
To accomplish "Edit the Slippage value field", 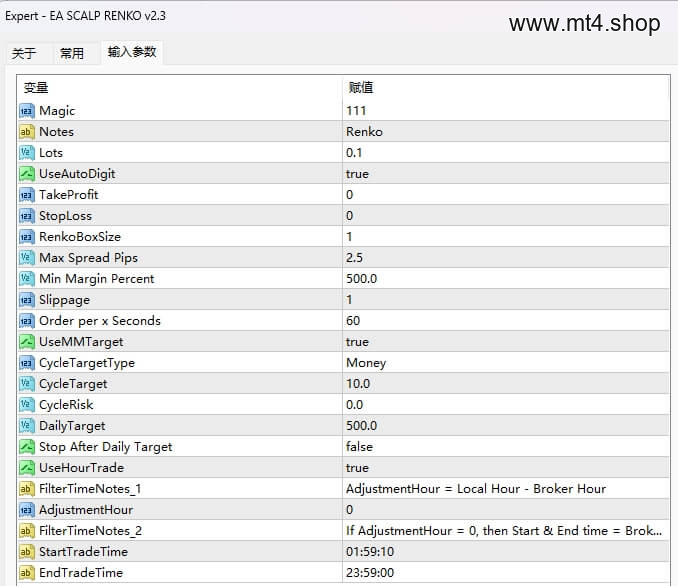I will (x=506, y=300).
